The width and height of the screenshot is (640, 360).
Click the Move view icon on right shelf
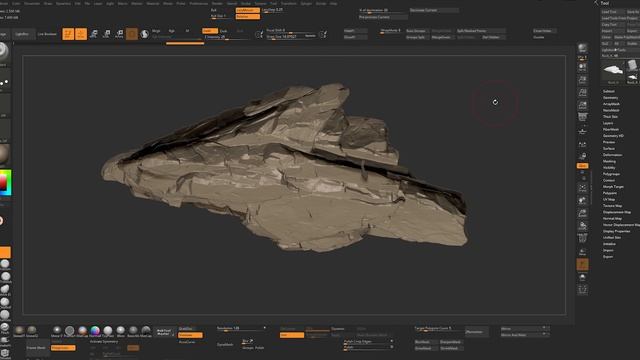tap(582, 201)
